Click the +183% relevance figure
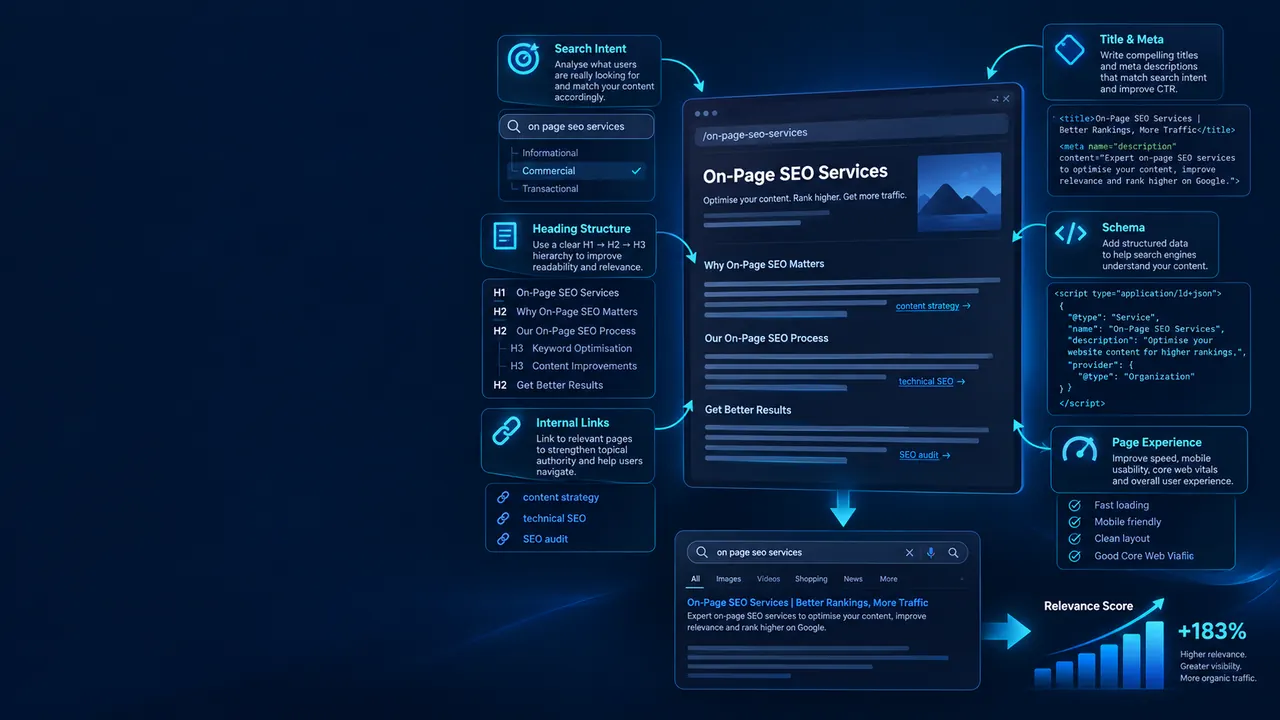 1212,631
